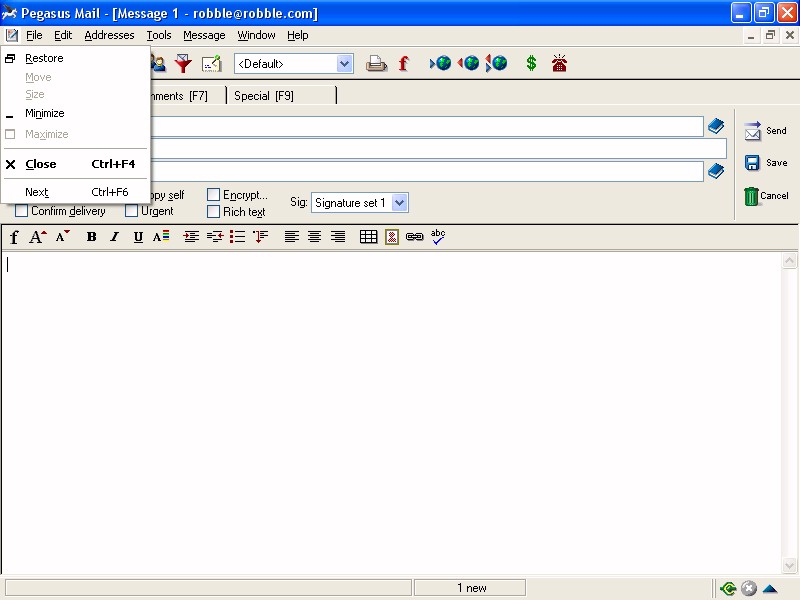Open the Tools menu
Viewport: 800px width, 600px height.
click(x=159, y=35)
